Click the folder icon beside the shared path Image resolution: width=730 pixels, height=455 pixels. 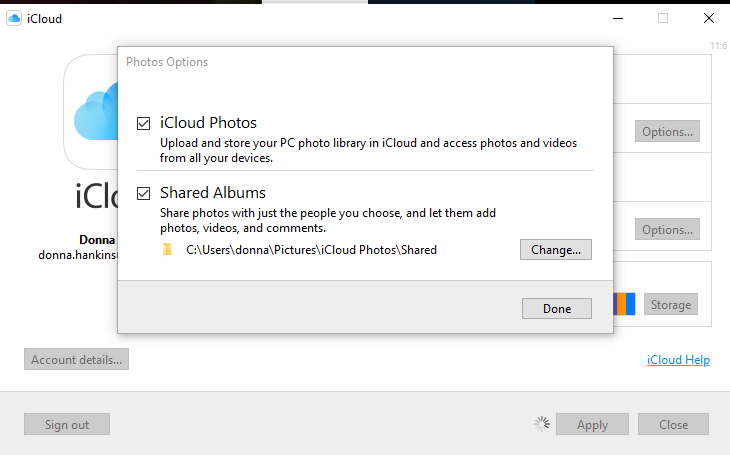coord(168,250)
